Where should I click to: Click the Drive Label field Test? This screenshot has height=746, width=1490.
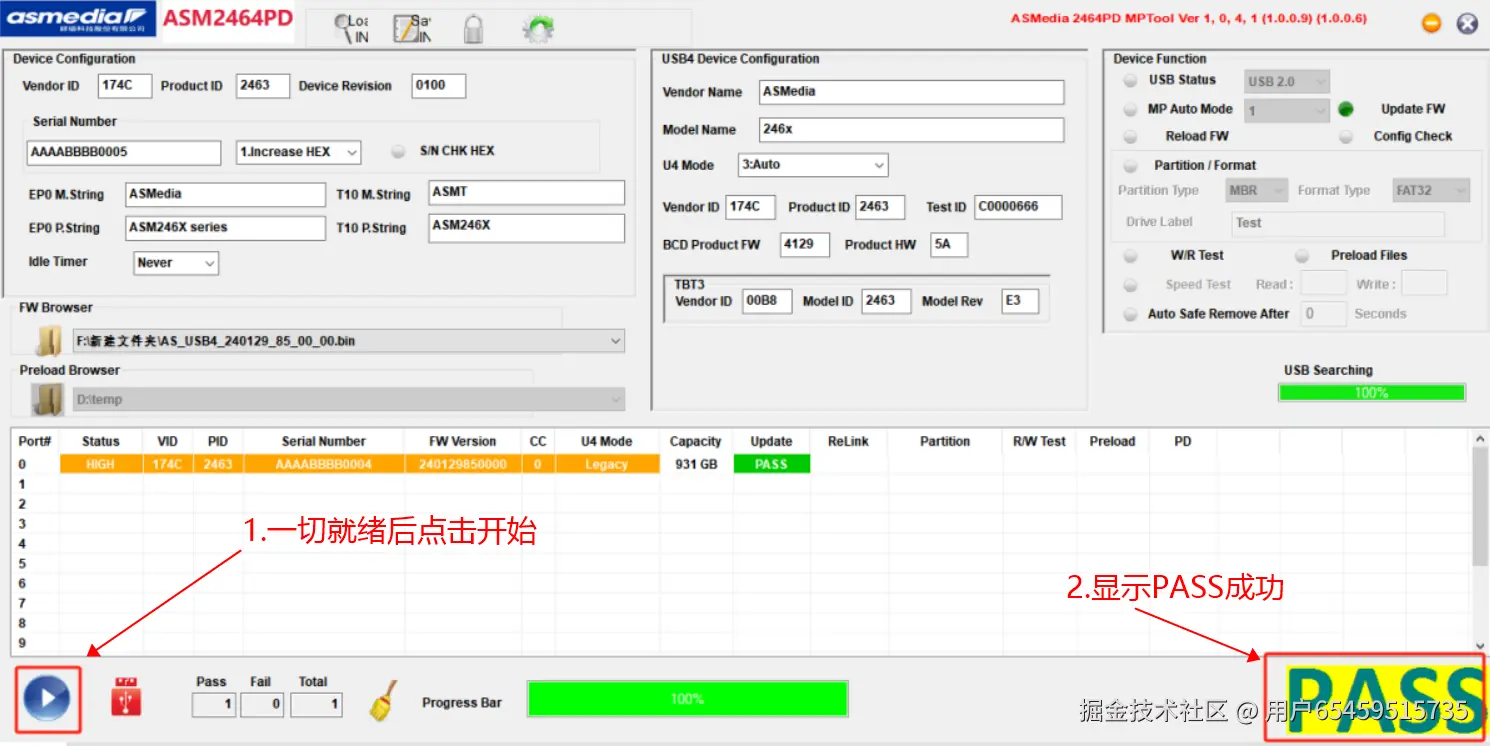(x=1338, y=223)
